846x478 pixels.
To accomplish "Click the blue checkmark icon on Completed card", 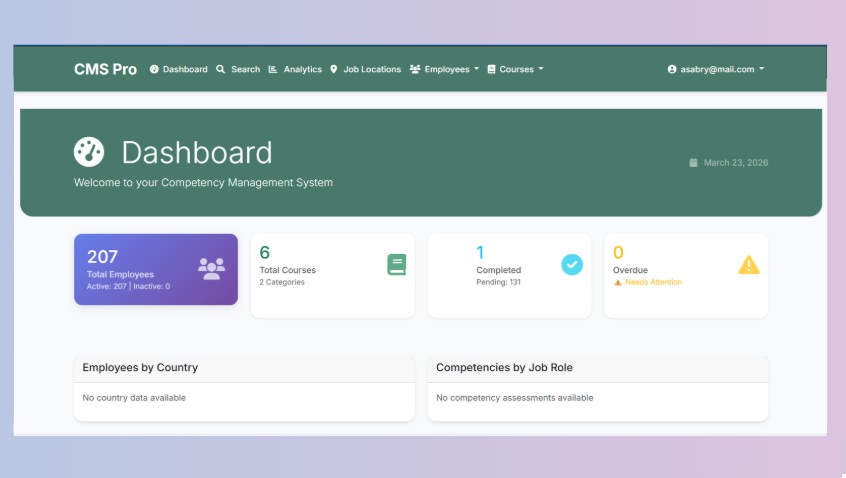I will 572,264.
